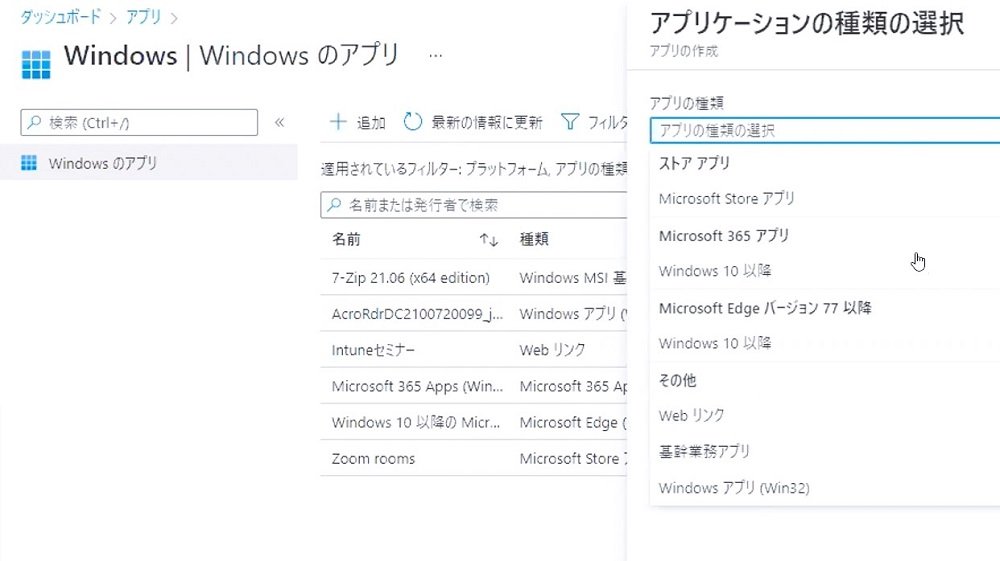The image size is (1000, 561).
Task: Click the 追加 plus button
Action: [x=358, y=122]
